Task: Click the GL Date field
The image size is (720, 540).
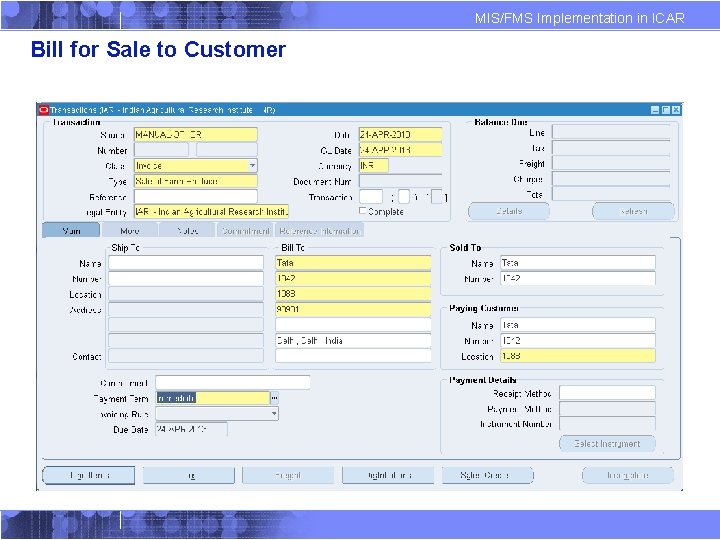Action: pos(400,150)
